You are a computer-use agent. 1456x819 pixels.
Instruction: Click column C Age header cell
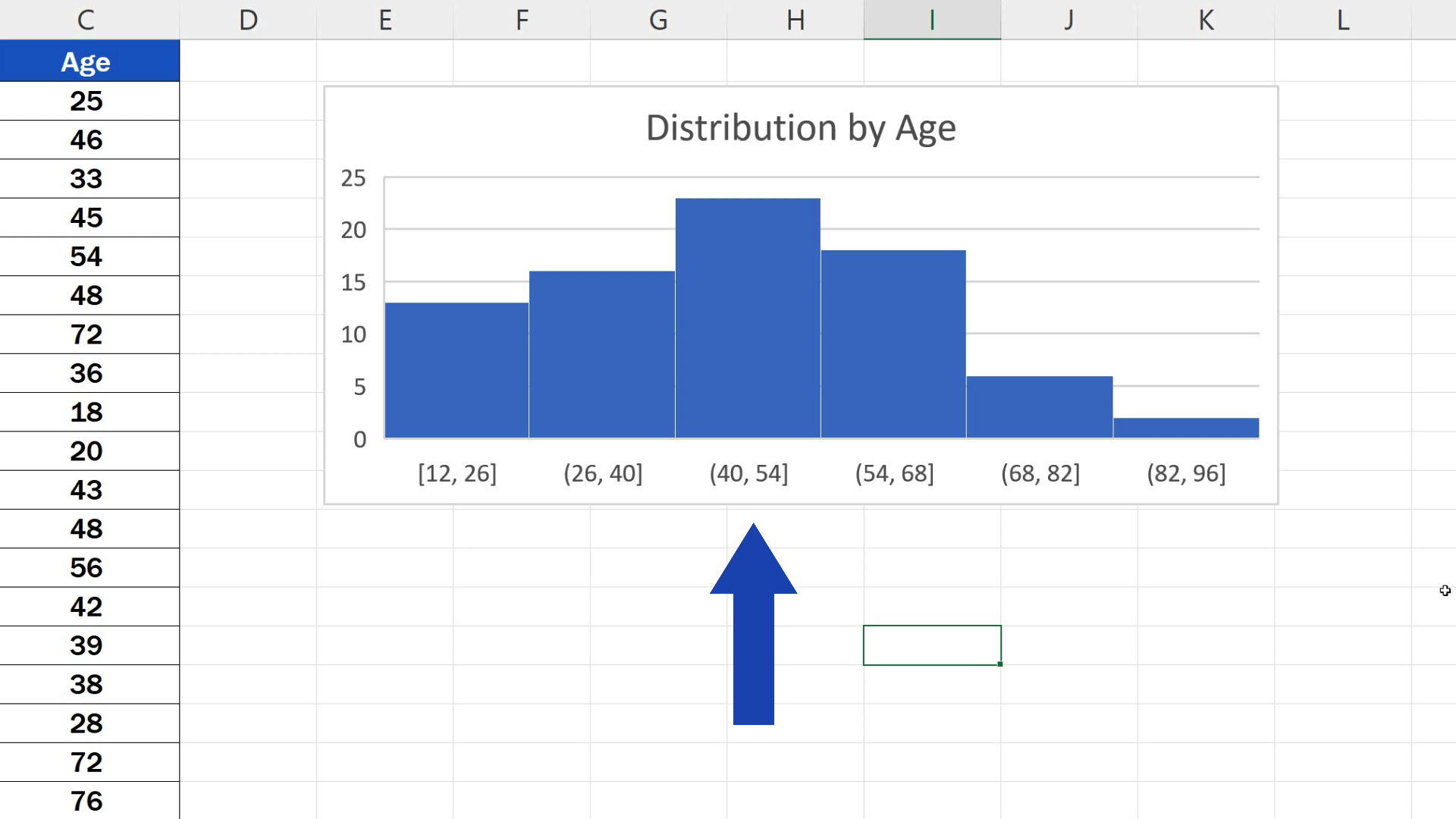tap(87, 62)
